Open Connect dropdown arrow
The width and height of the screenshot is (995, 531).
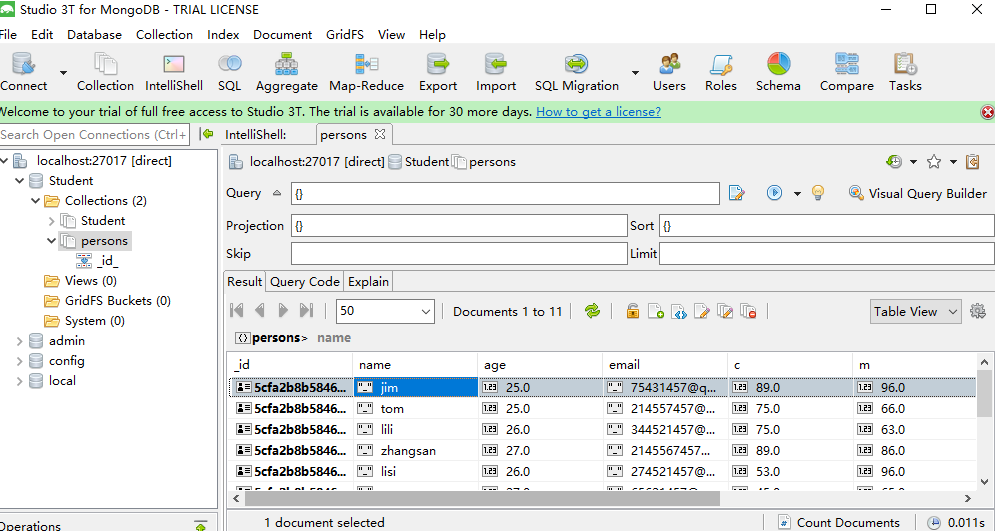tap(63, 72)
